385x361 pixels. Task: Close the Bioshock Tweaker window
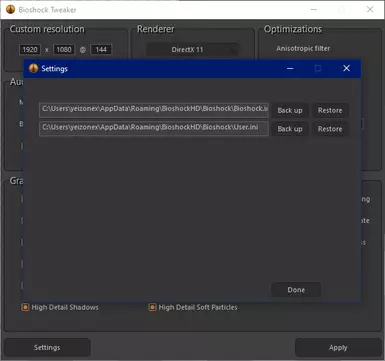370,9
